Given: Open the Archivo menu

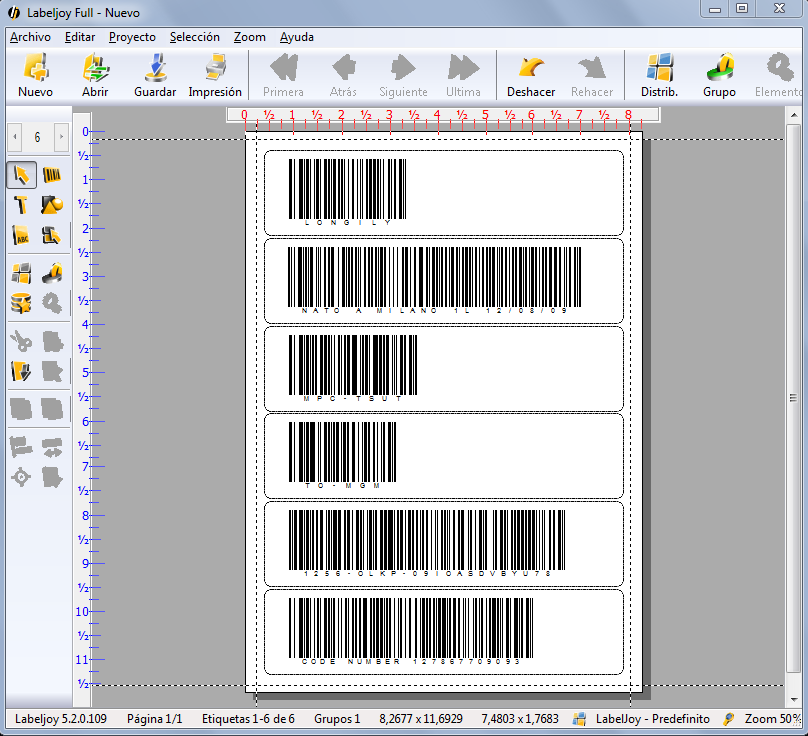Looking at the screenshot, I should 30,37.
